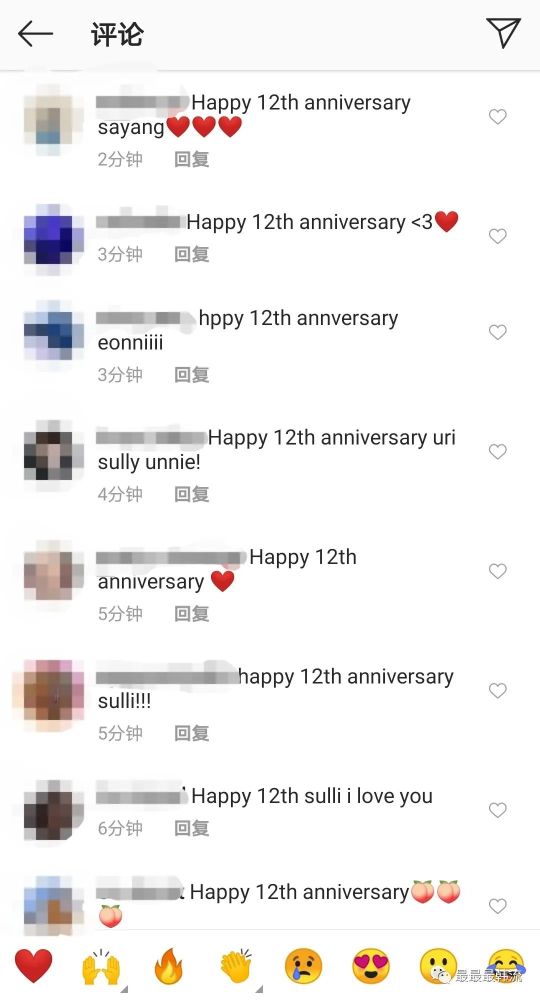Screen dimensions: 540x1000
Task: Choose the clapping hands emoji
Action: (x=236, y=966)
